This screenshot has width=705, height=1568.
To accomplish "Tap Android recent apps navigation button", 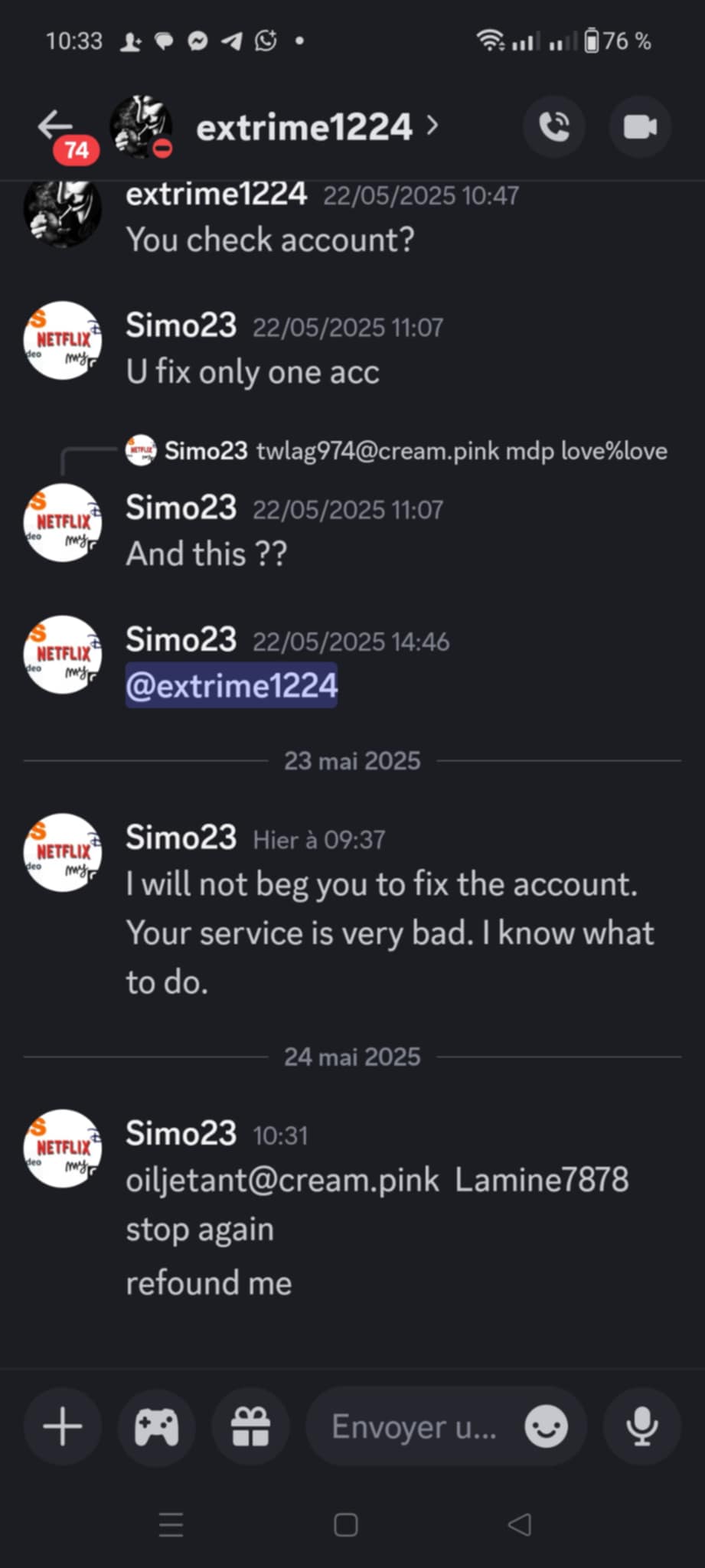I will [x=171, y=1524].
